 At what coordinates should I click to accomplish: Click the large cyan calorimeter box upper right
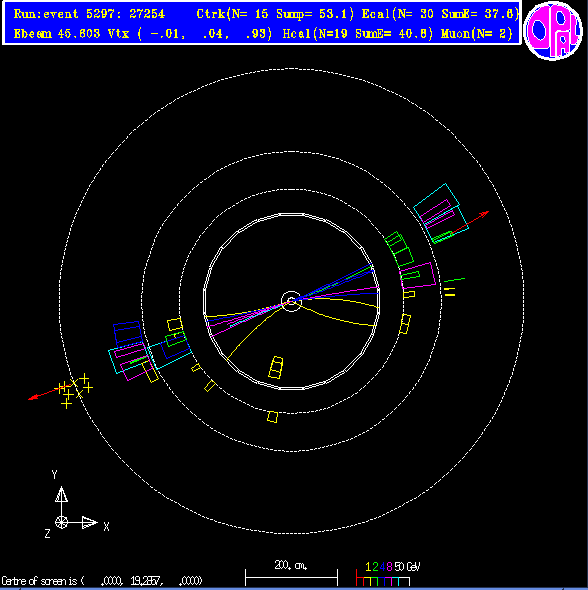click(x=441, y=213)
